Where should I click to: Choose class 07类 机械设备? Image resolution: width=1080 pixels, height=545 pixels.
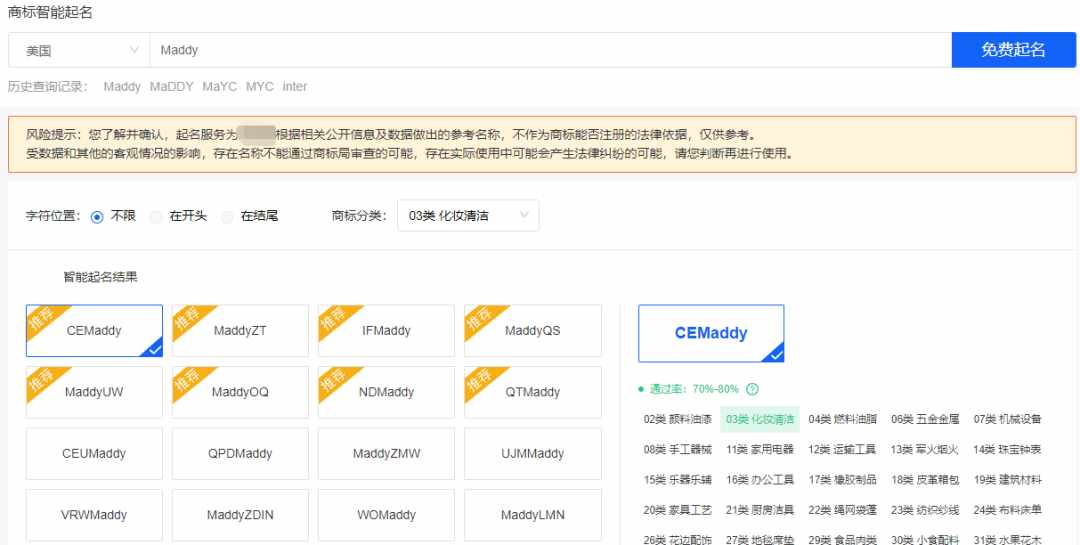pos(1008,419)
